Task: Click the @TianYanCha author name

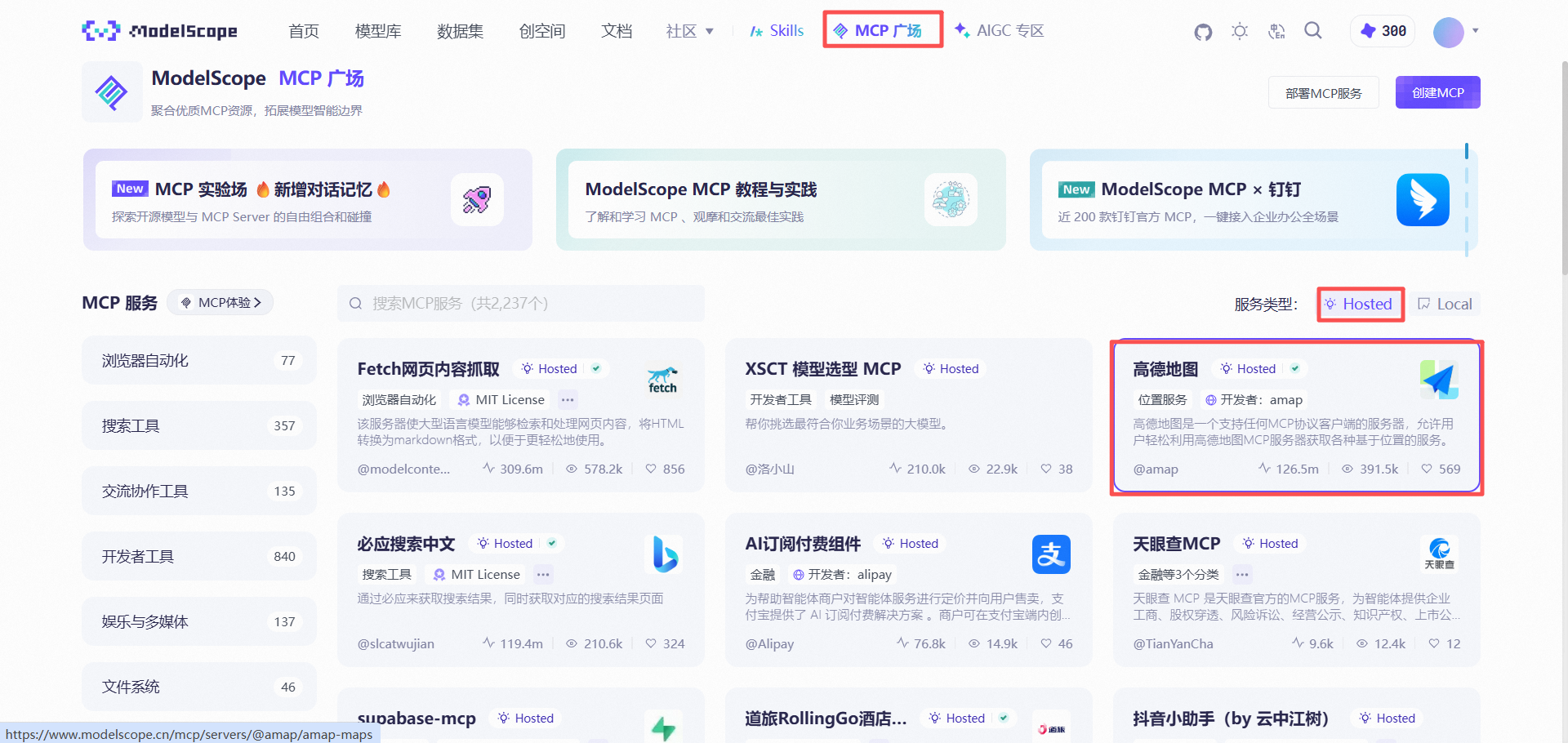Action: [1174, 643]
